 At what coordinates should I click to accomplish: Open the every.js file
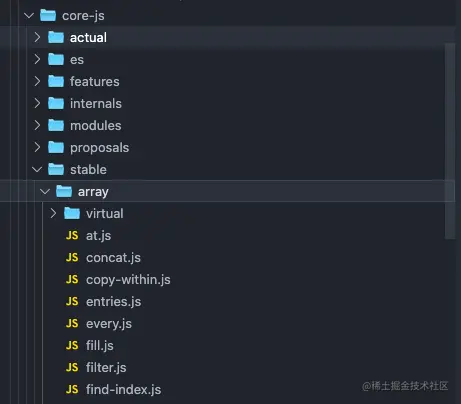109,323
